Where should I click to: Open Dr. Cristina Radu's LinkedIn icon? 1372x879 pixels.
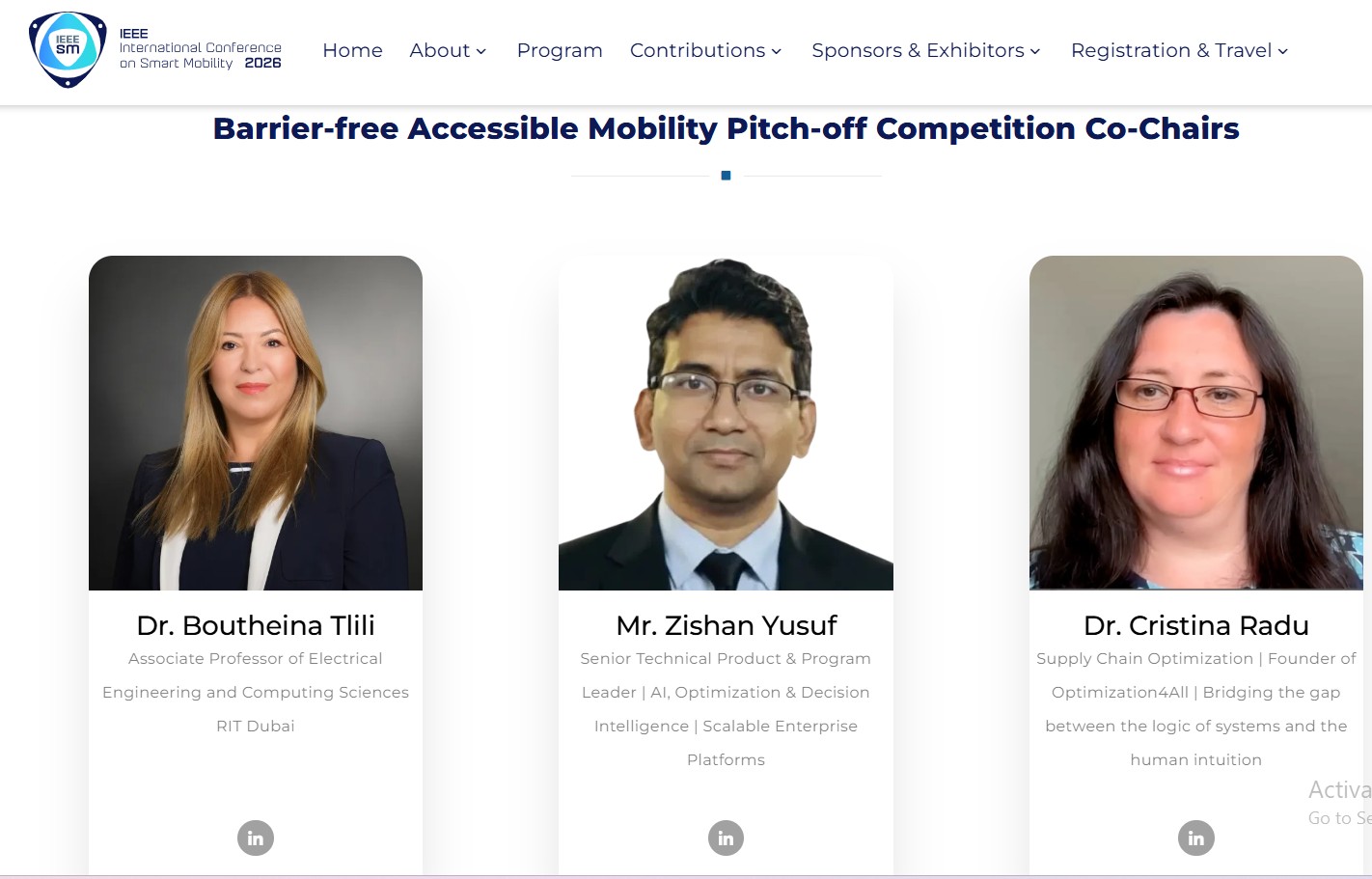(x=1196, y=838)
